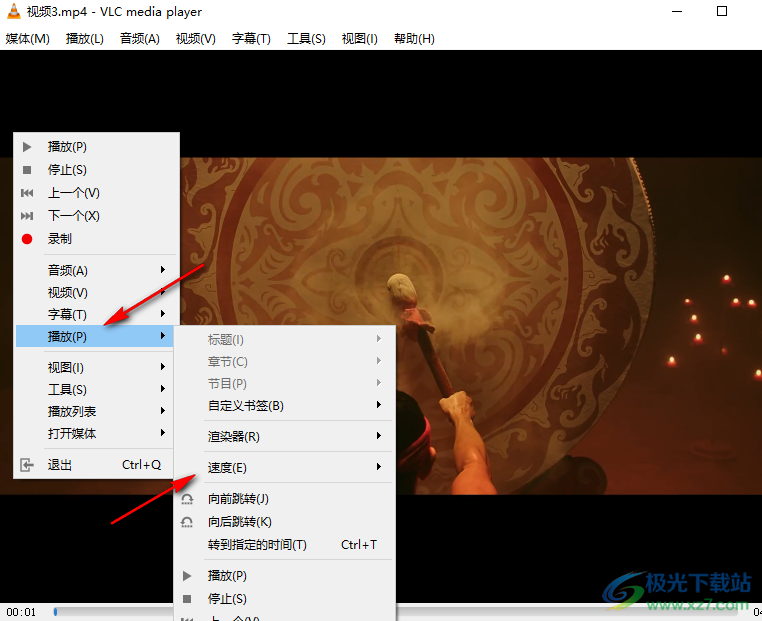
Task: Open the 视频(V) menu in menu bar
Action: click(196, 38)
